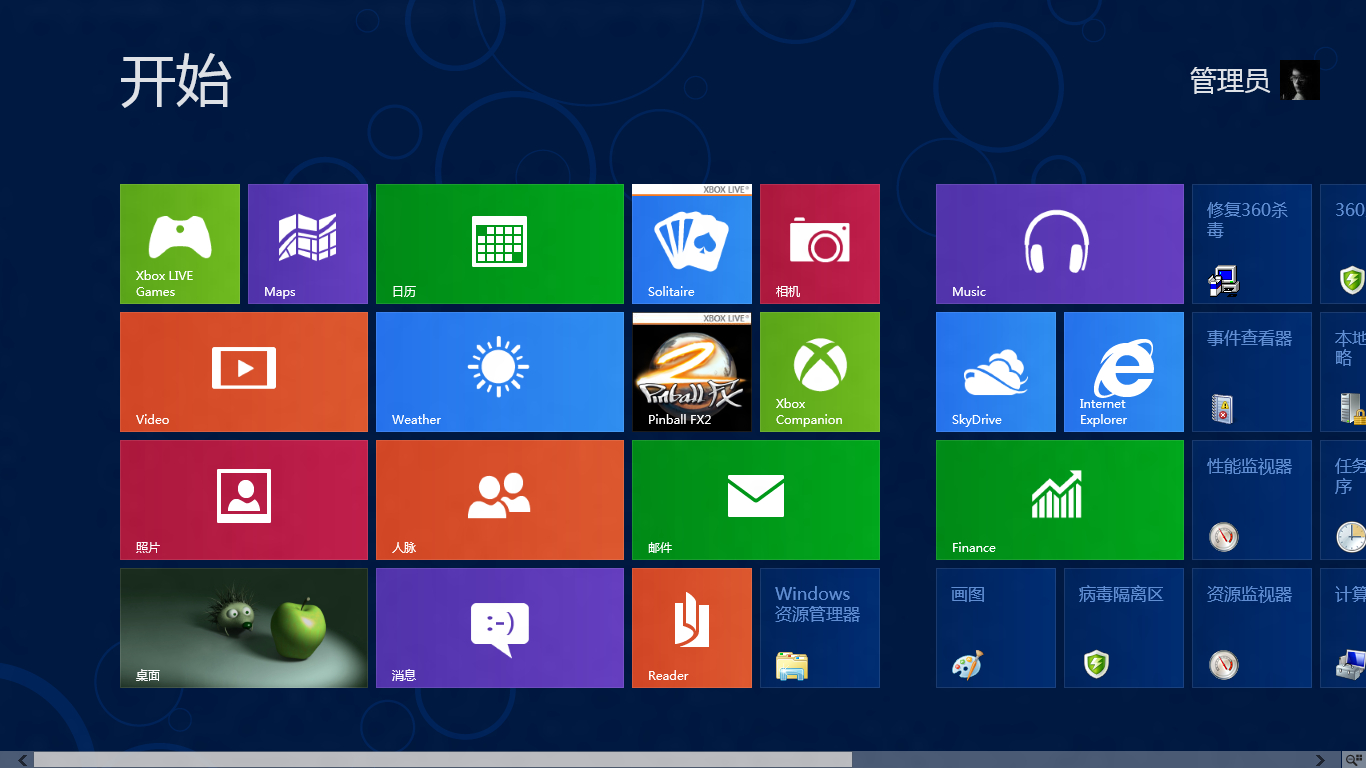
Task: Start the Solitaire card game
Action: click(692, 244)
